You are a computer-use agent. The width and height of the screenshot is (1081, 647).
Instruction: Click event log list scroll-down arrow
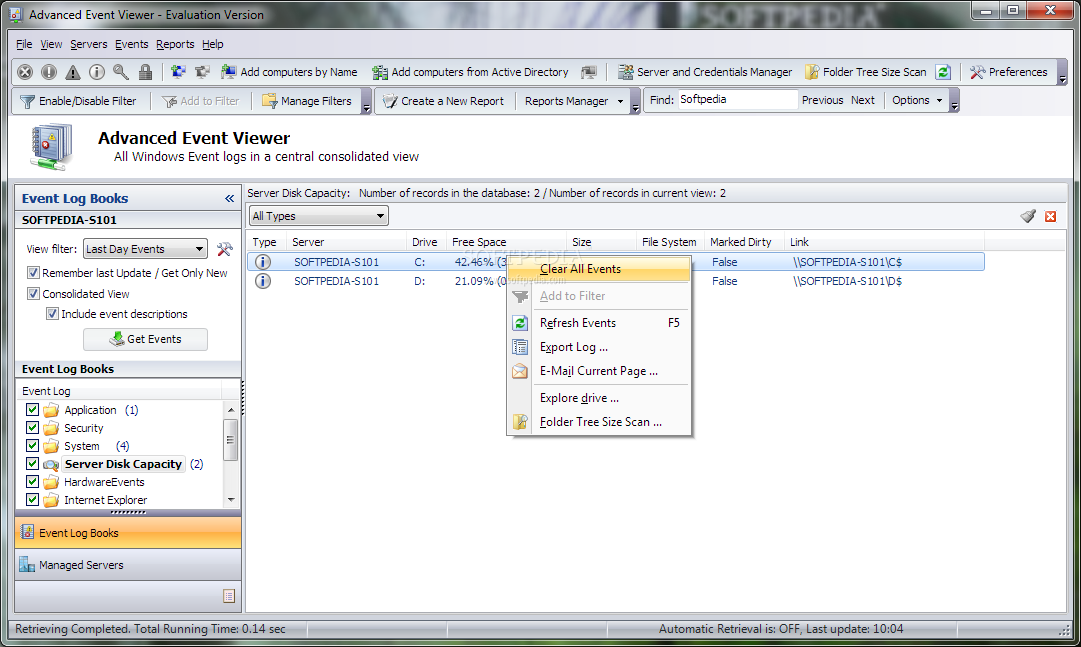(231, 499)
